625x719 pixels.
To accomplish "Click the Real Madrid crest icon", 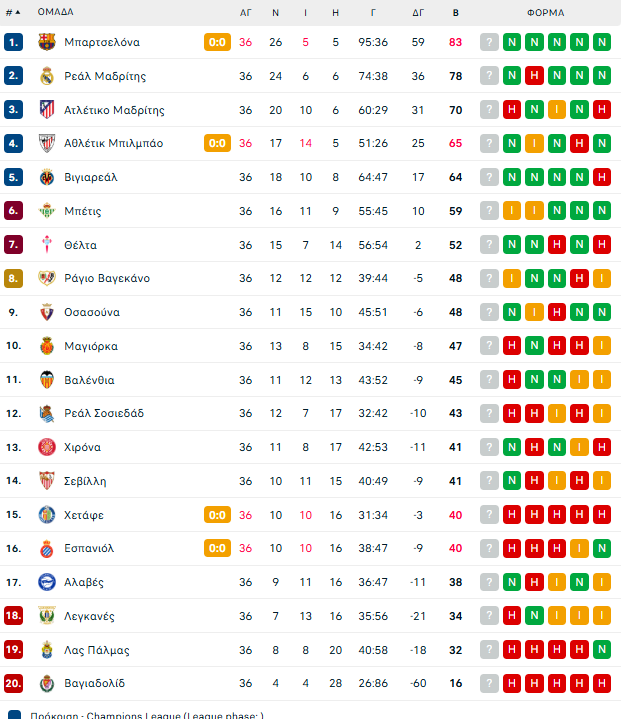I will point(47,76).
